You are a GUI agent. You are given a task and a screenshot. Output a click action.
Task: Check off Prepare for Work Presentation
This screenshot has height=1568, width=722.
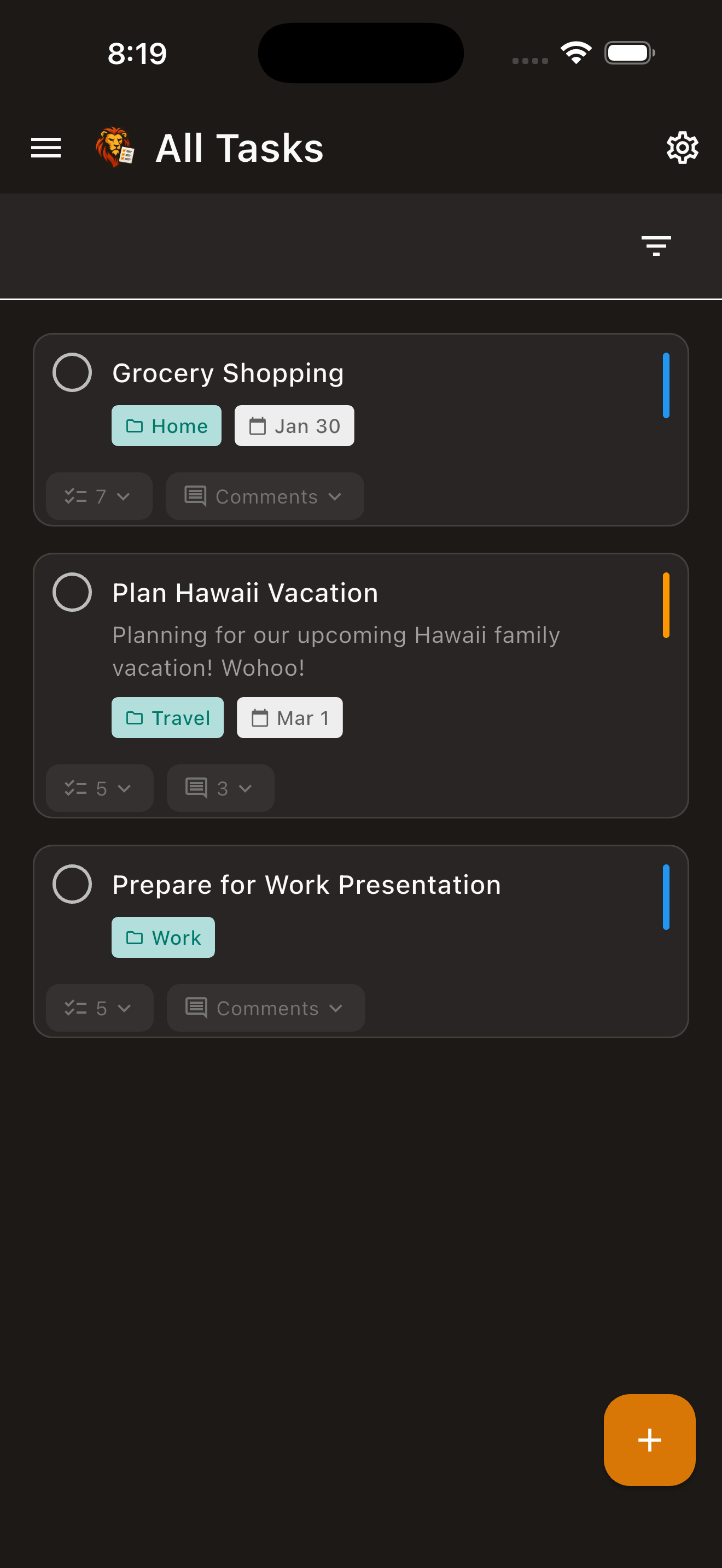(x=72, y=885)
